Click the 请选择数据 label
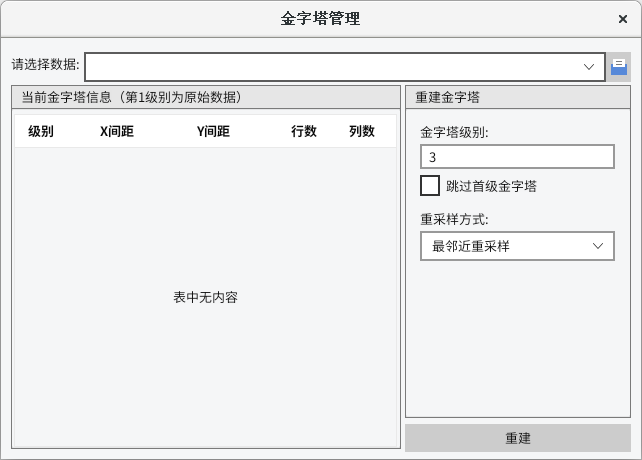The image size is (642, 460). coord(45,65)
